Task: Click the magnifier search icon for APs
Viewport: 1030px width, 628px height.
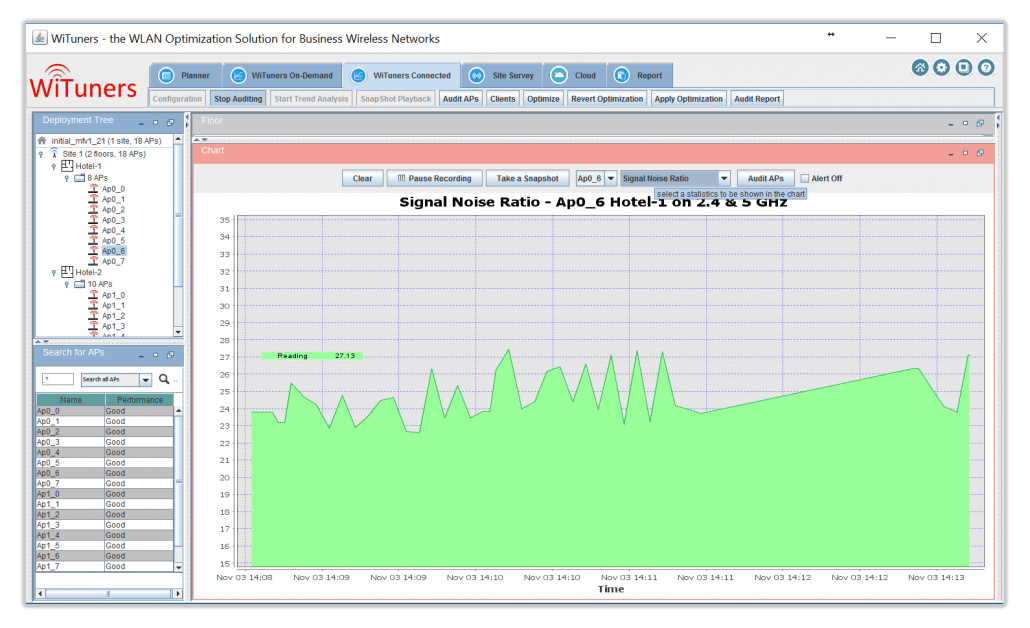Action: tap(164, 379)
